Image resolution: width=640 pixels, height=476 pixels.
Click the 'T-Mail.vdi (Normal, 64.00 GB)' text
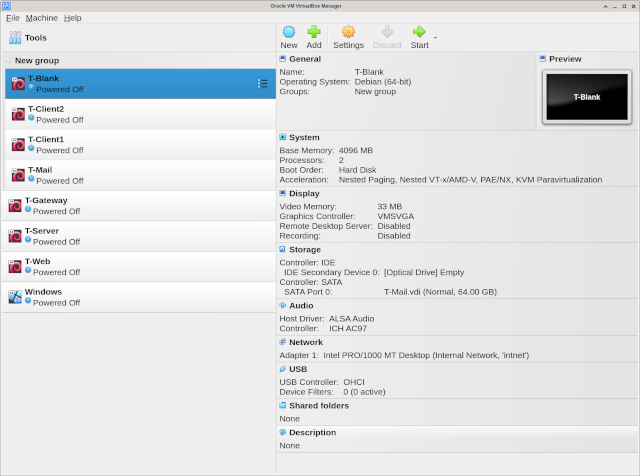[x=440, y=292]
